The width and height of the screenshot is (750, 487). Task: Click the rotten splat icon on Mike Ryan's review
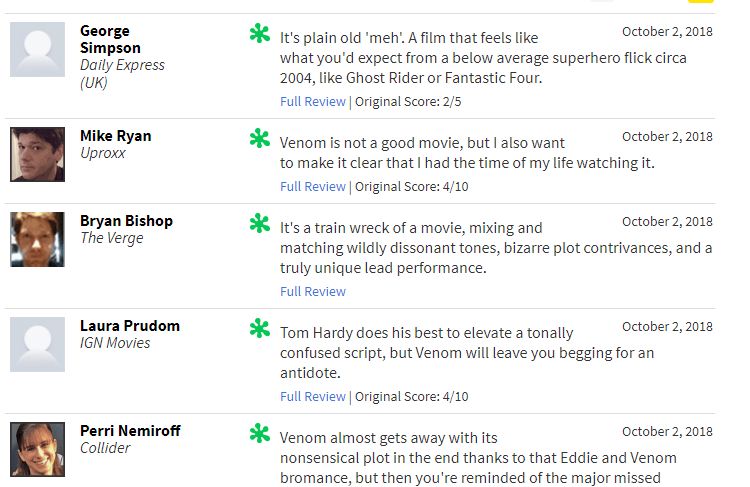[x=260, y=139]
